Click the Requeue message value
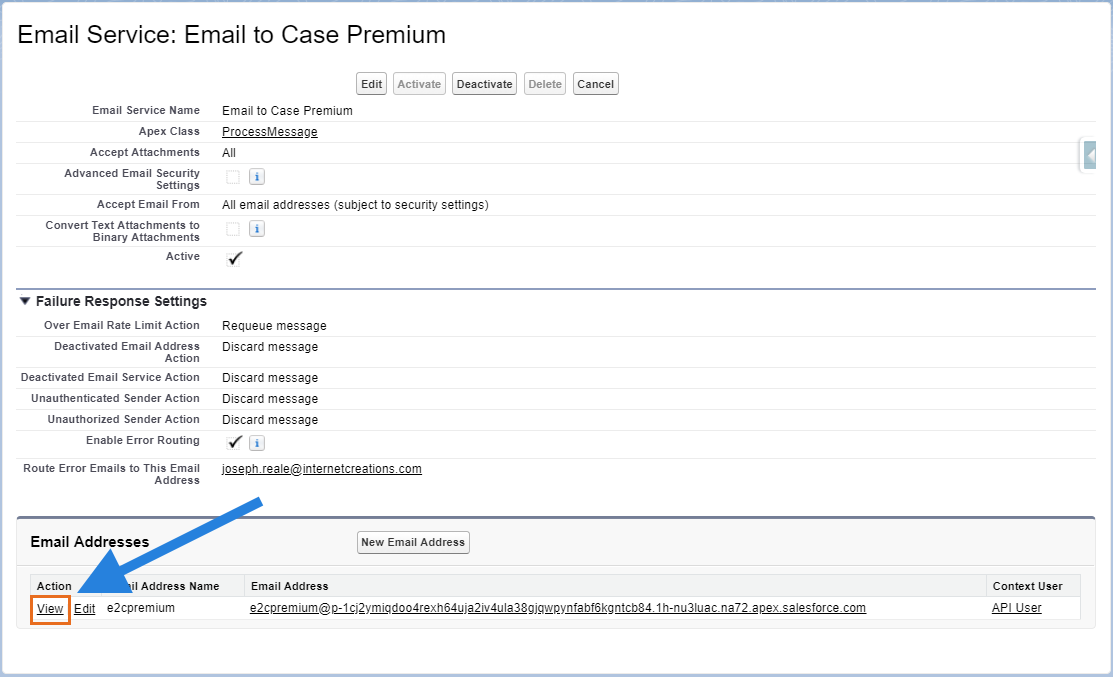 click(275, 326)
